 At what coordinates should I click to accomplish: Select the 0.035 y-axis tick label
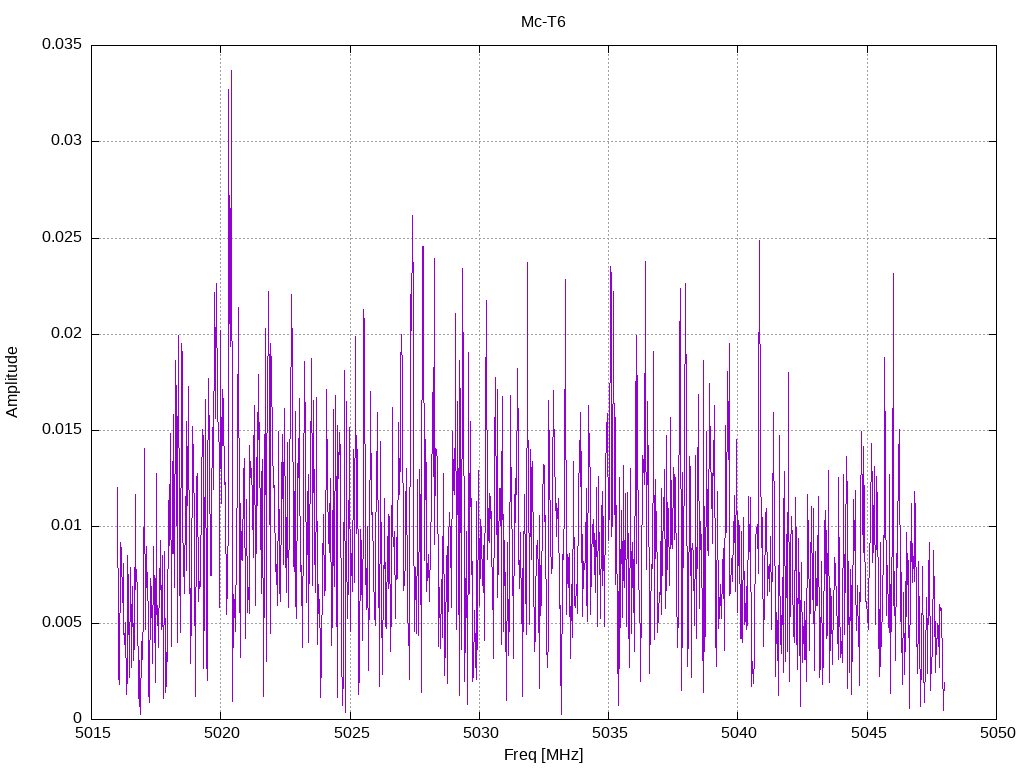pyautogui.click(x=61, y=45)
